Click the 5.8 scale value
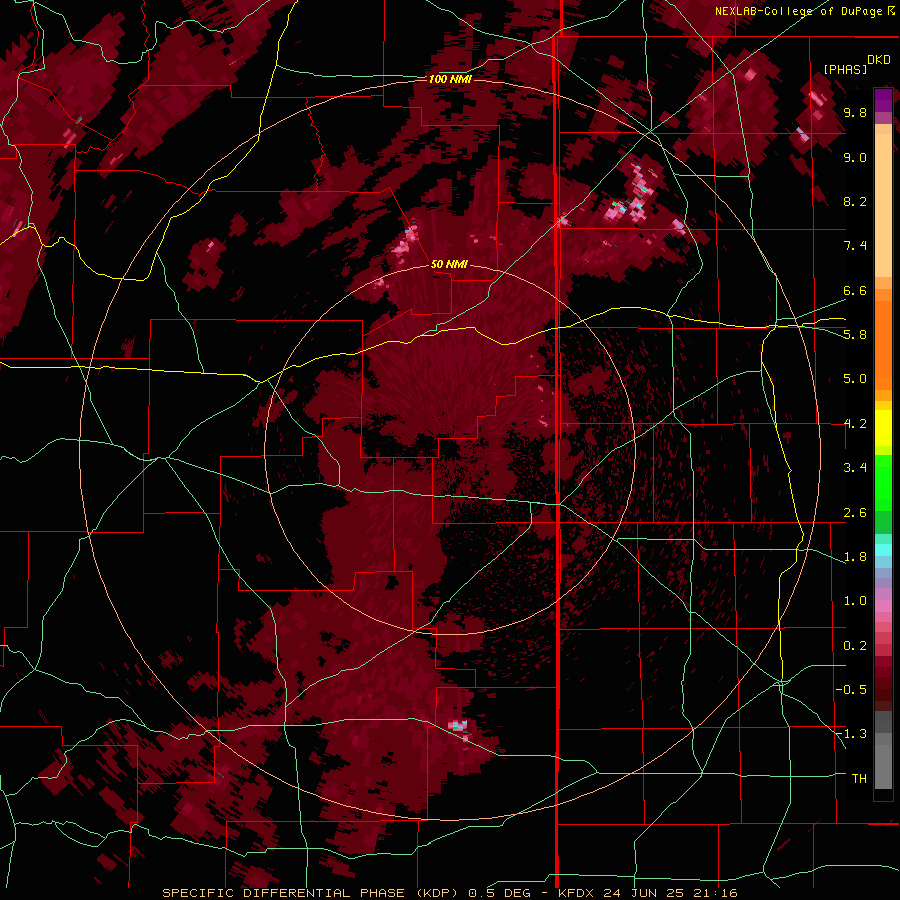The width and height of the screenshot is (900, 900). pyautogui.click(x=855, y=335)
